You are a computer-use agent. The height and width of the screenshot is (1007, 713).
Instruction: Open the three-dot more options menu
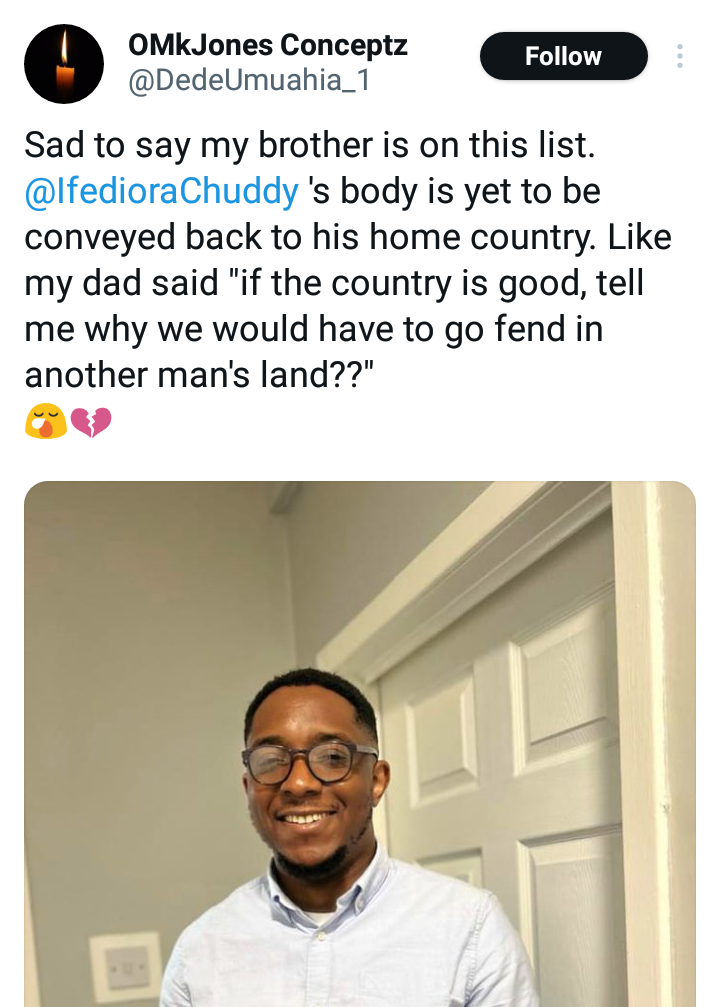tap(680, 56)
